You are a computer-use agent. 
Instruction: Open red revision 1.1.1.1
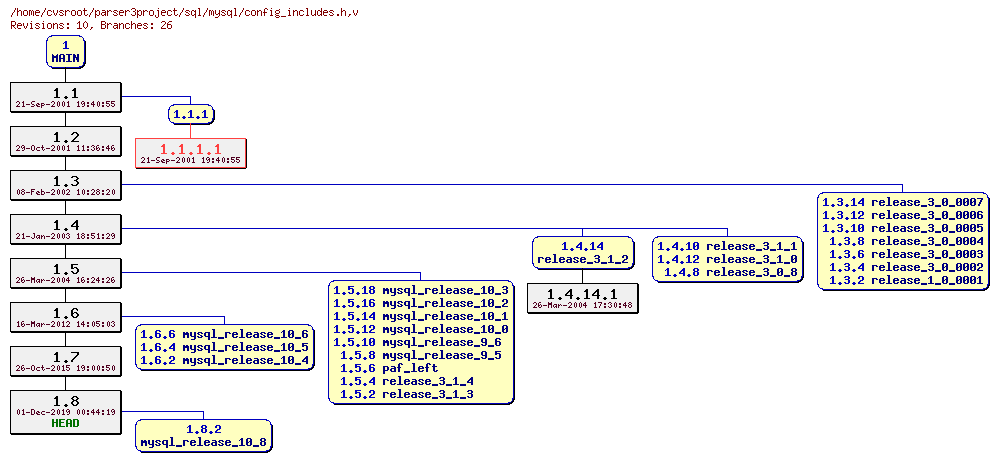coord(190,153)
